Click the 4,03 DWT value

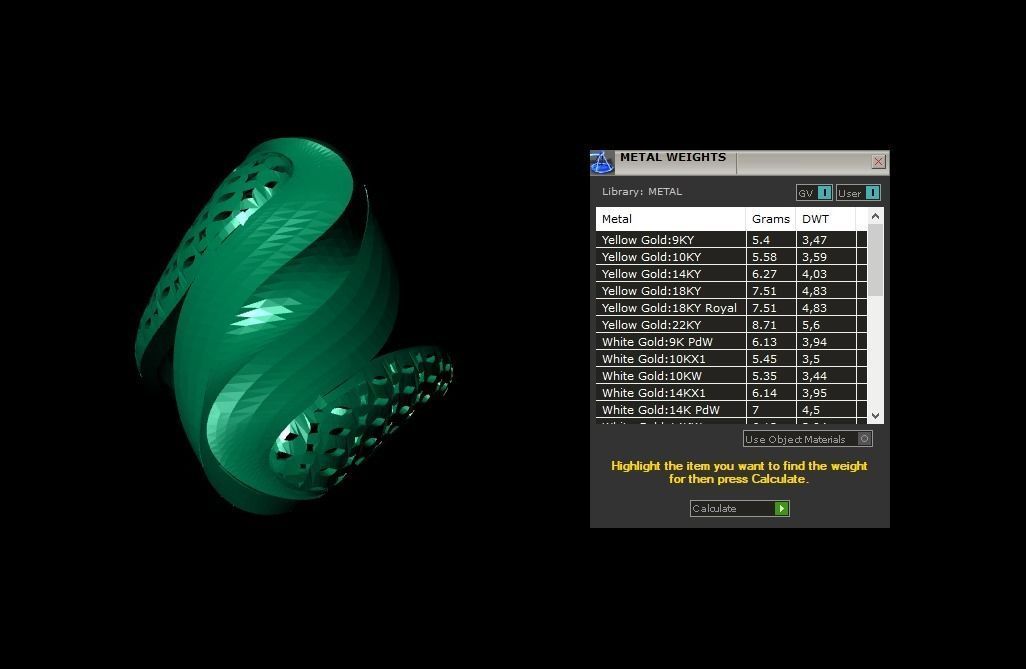click(x=814, y=274)
